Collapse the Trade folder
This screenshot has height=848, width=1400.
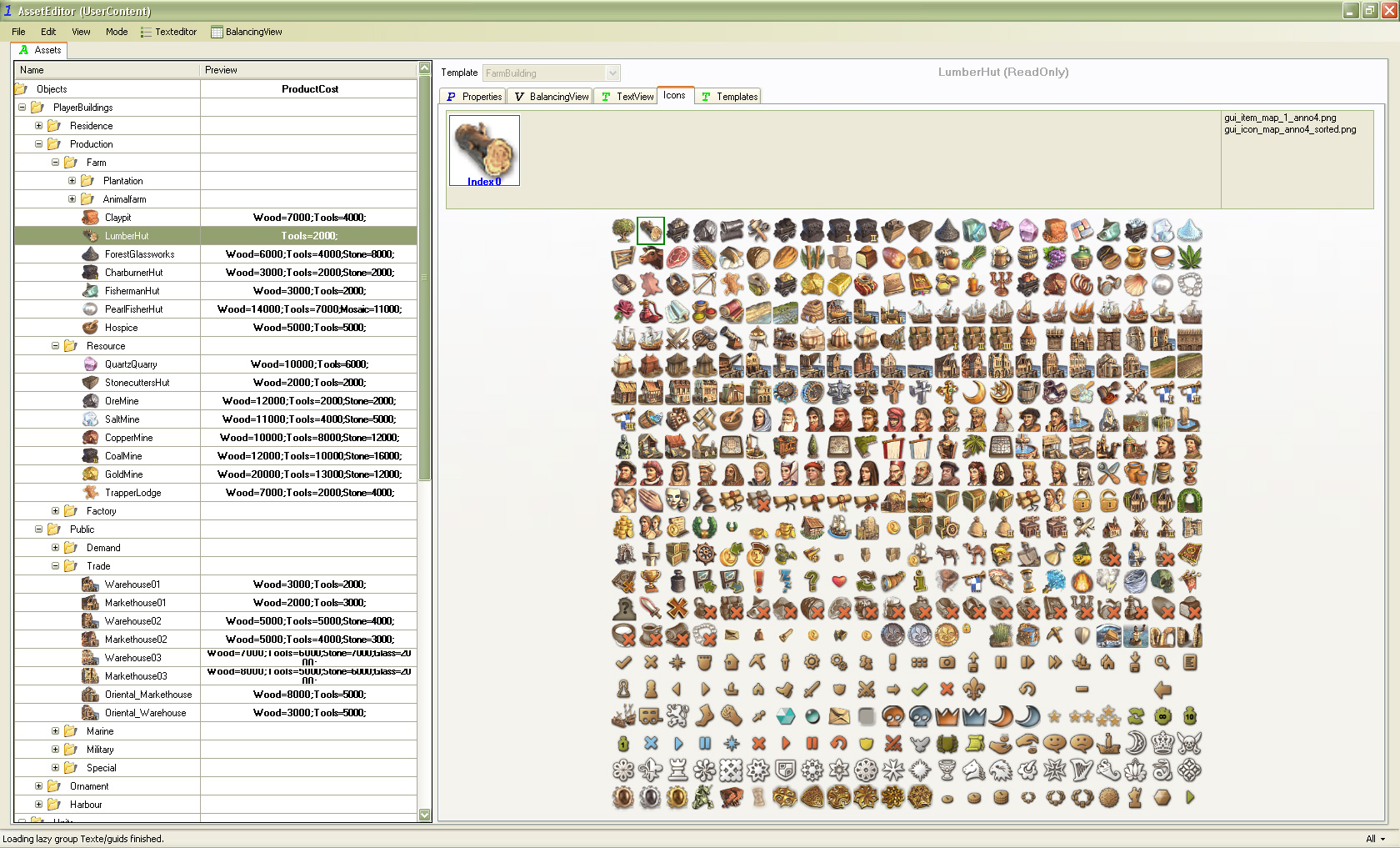[56, 566]
